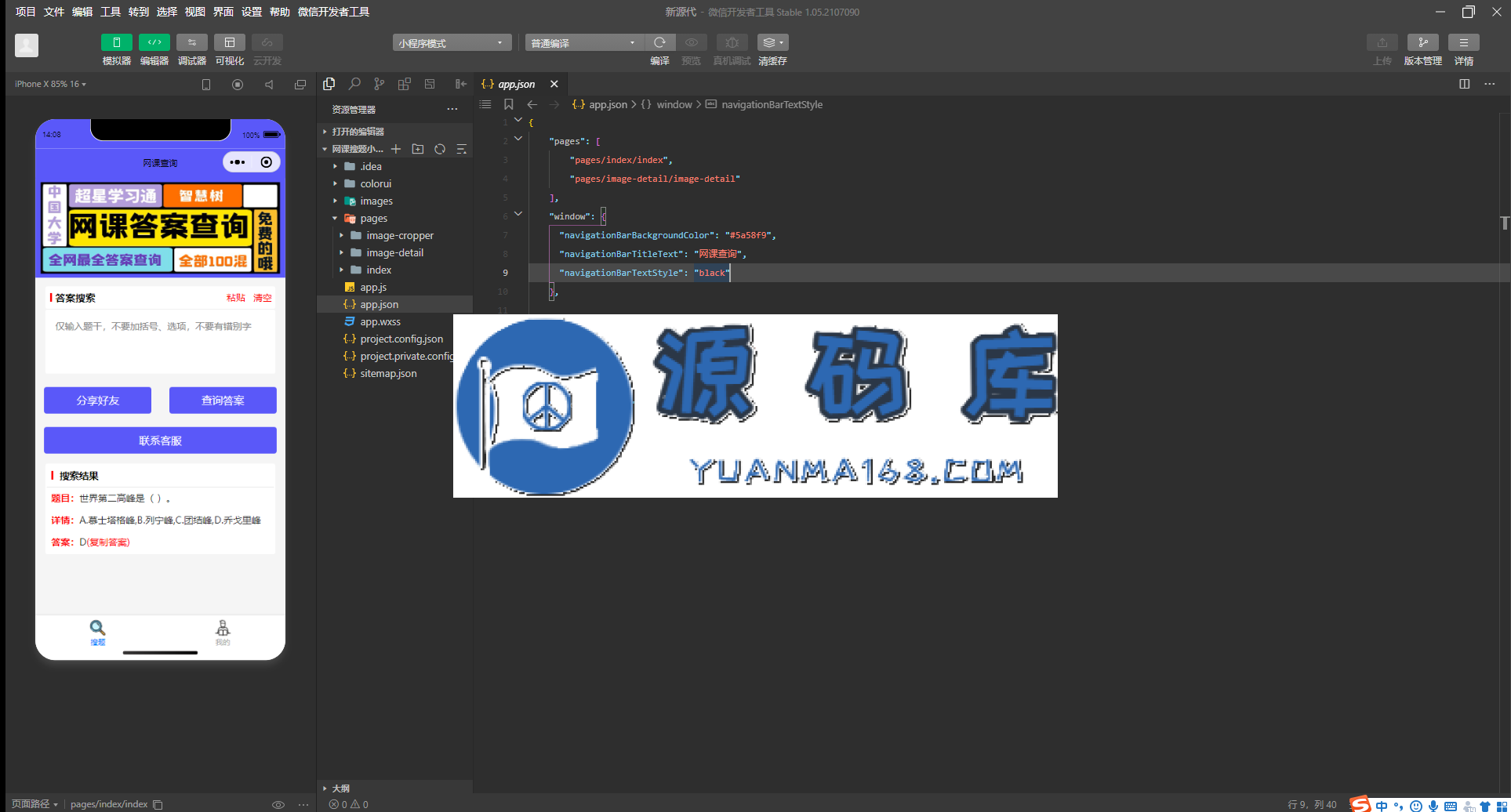Select the 我的 tab in simulator
Screen dimensions: 1511x812
click(x=223, y=632)
